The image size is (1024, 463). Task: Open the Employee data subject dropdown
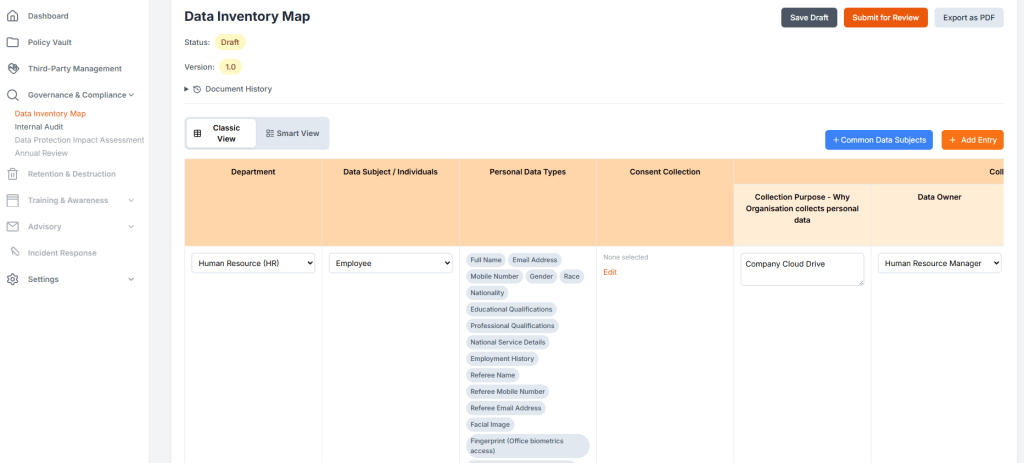[390, 263]
